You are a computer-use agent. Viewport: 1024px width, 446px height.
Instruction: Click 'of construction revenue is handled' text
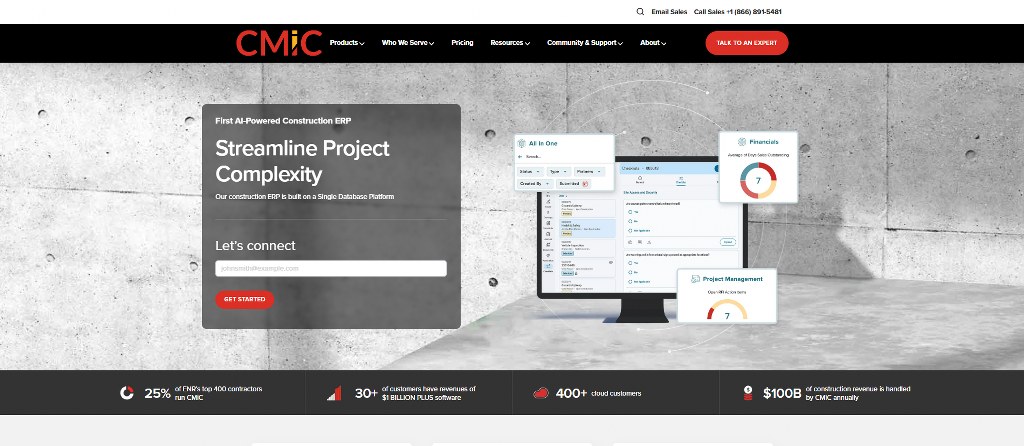coord(857,389)
